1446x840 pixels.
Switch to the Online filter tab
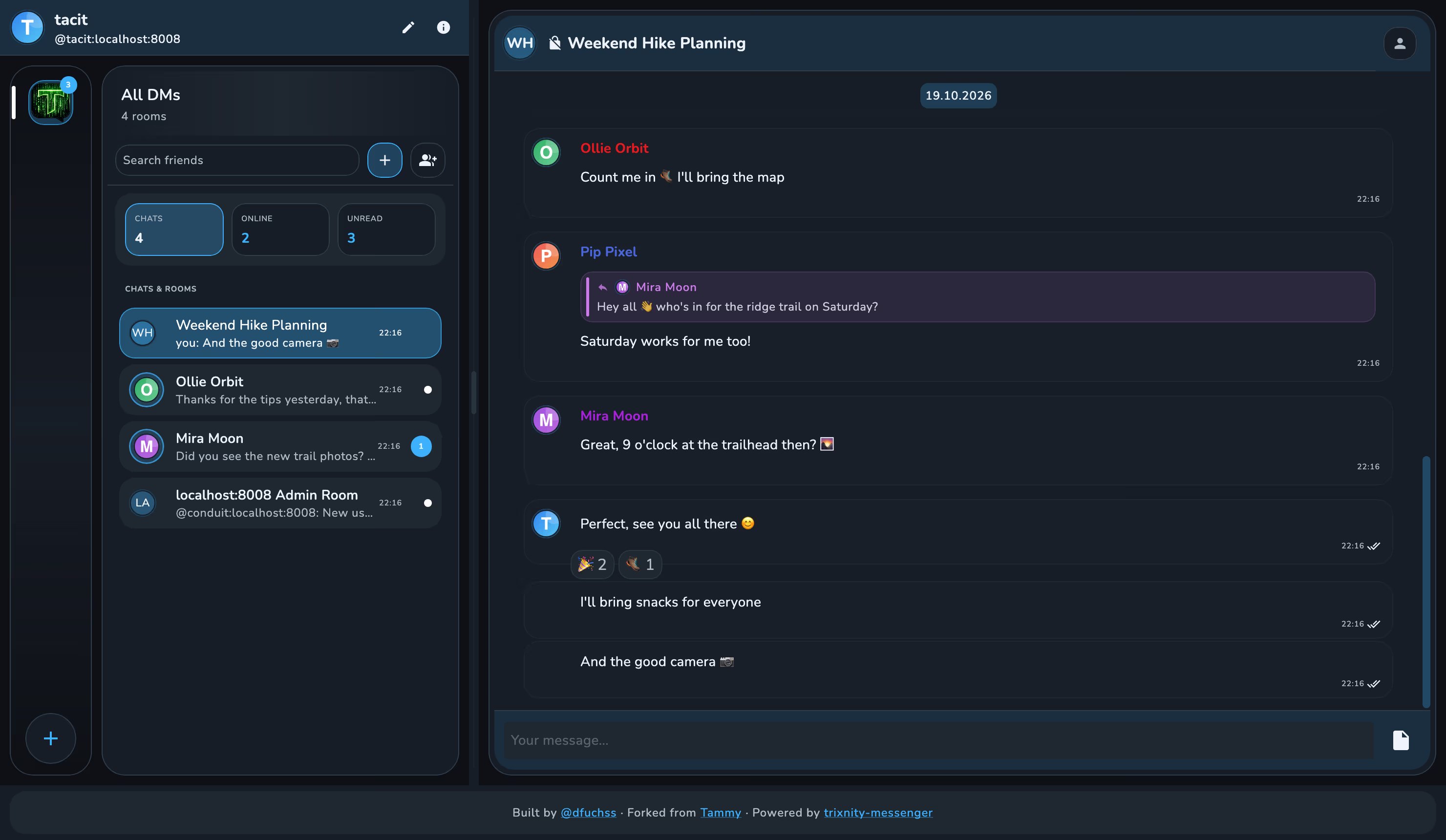point(280,229)
